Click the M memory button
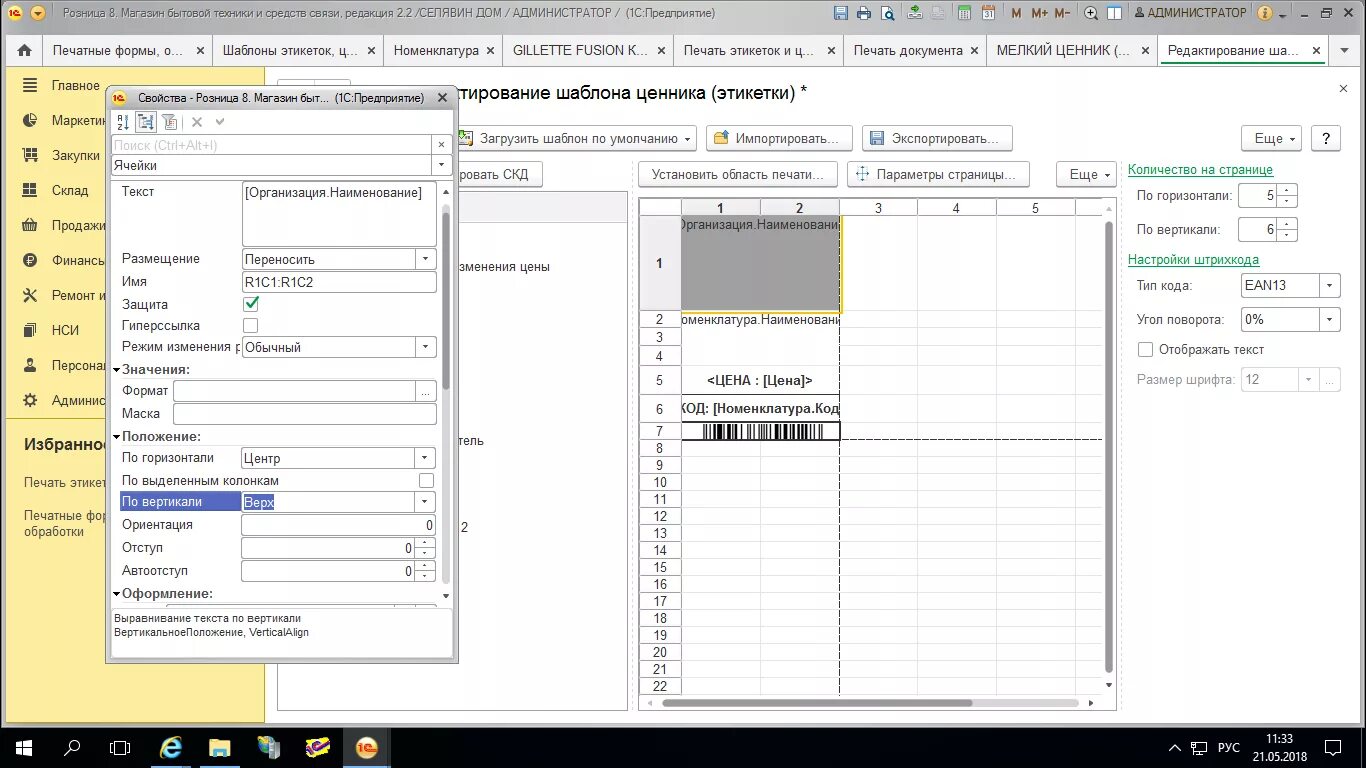The width and height of the screenshot is (1366, 768). point(1016,14)
